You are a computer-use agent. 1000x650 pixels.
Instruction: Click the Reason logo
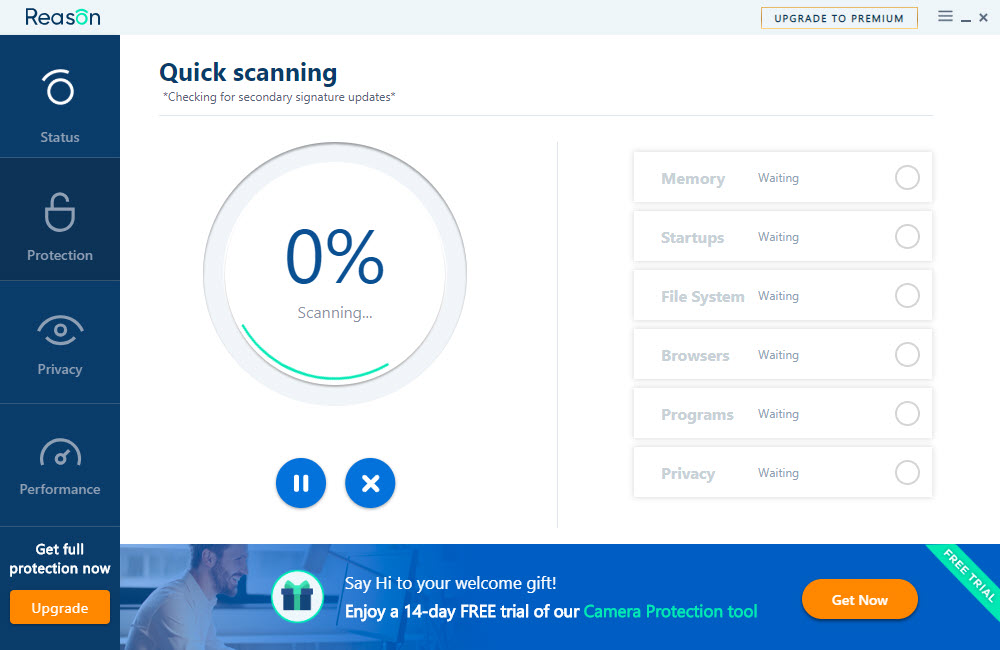click(62, 17)
